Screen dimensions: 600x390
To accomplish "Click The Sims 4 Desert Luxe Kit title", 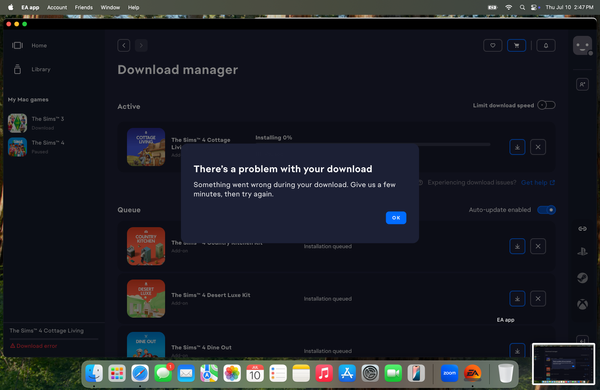I will click(x=210, y=295).
